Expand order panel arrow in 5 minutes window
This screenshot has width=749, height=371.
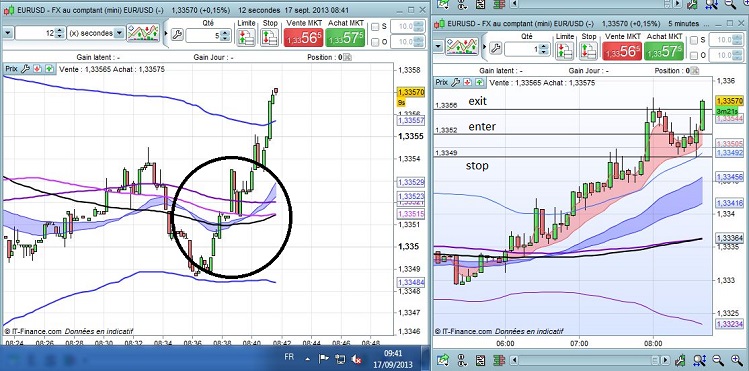point(485,47)
